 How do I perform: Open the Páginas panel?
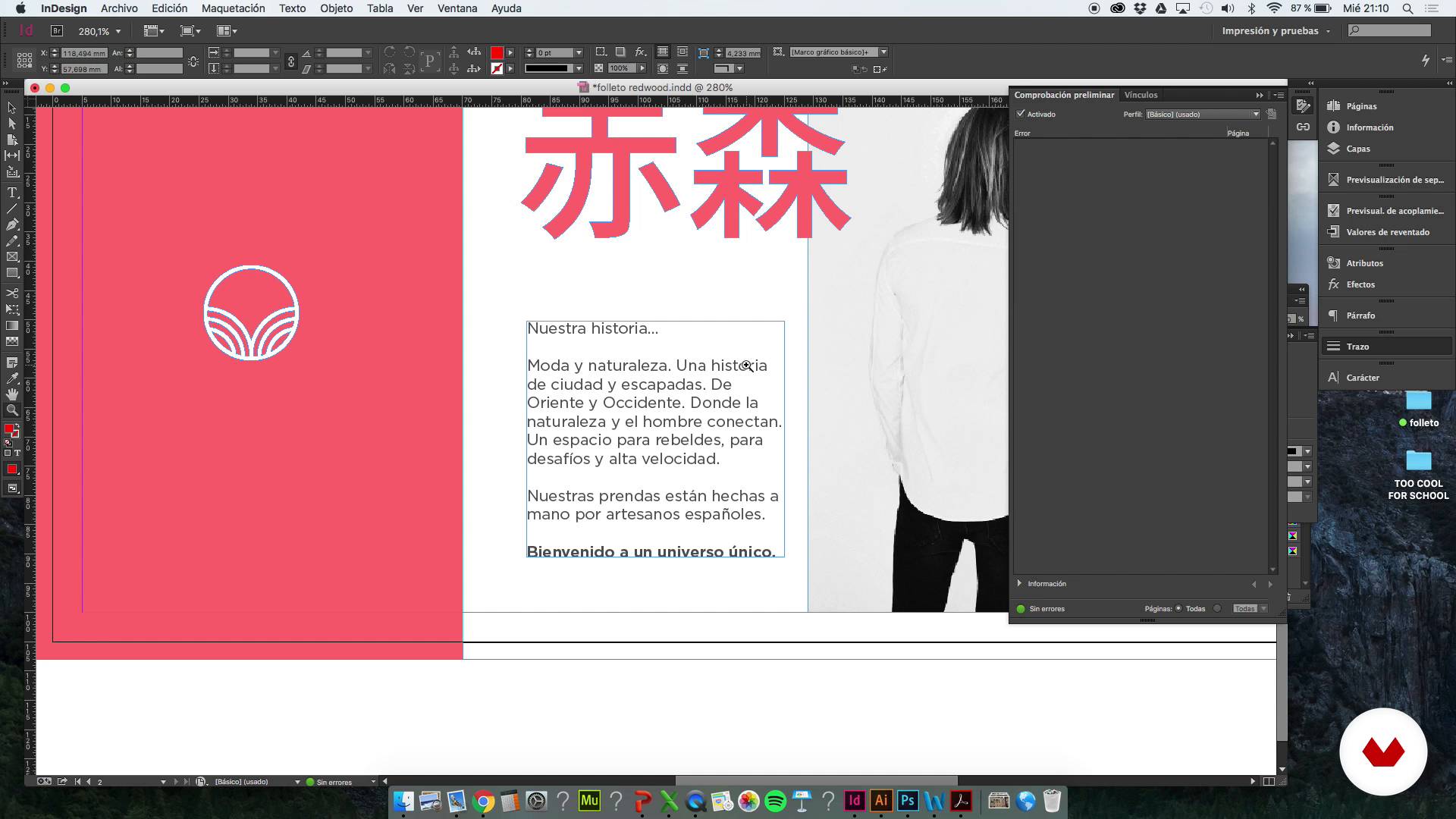[1360, 106]
